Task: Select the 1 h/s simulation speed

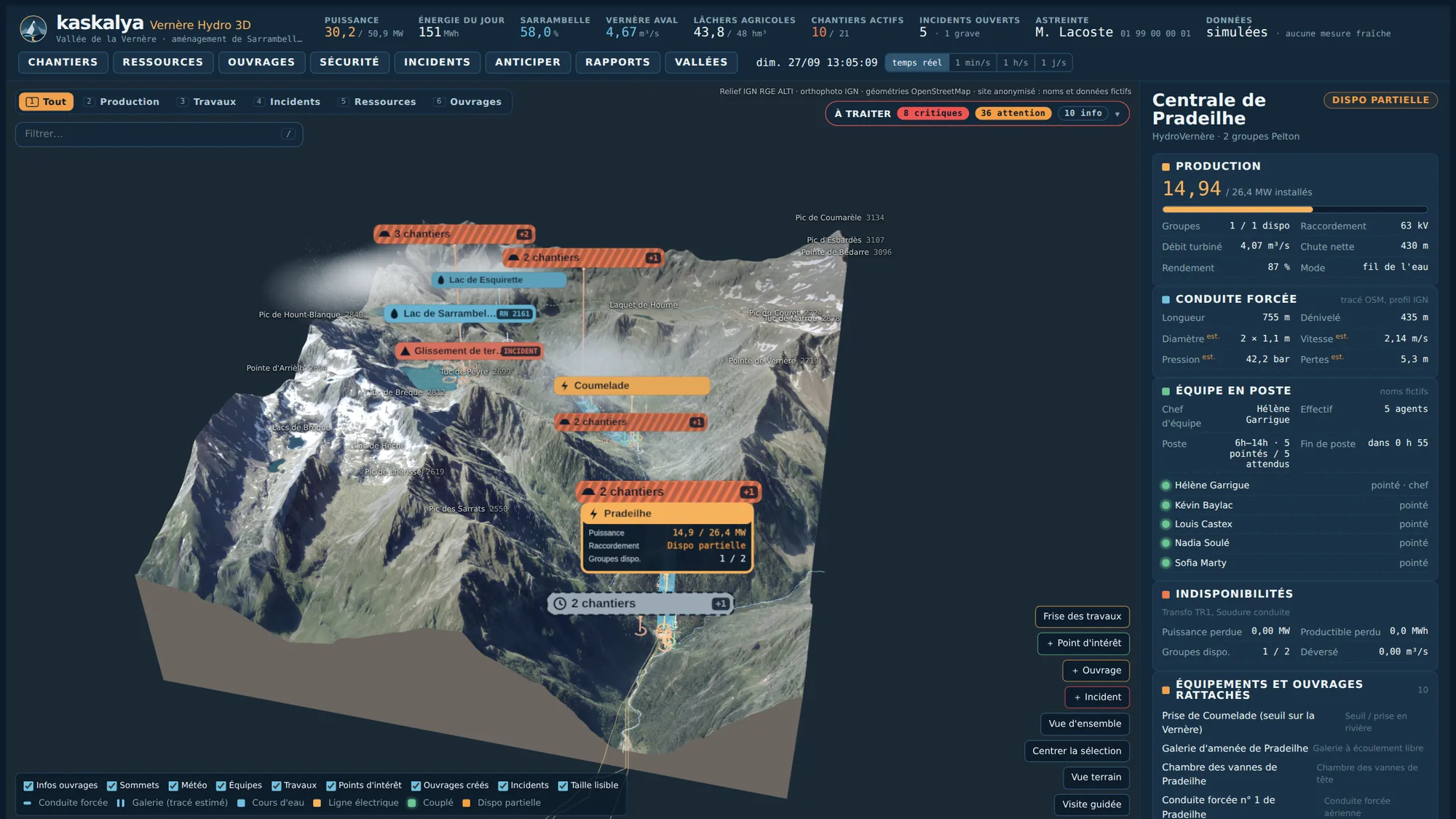Action: (x=1015, y=63)
